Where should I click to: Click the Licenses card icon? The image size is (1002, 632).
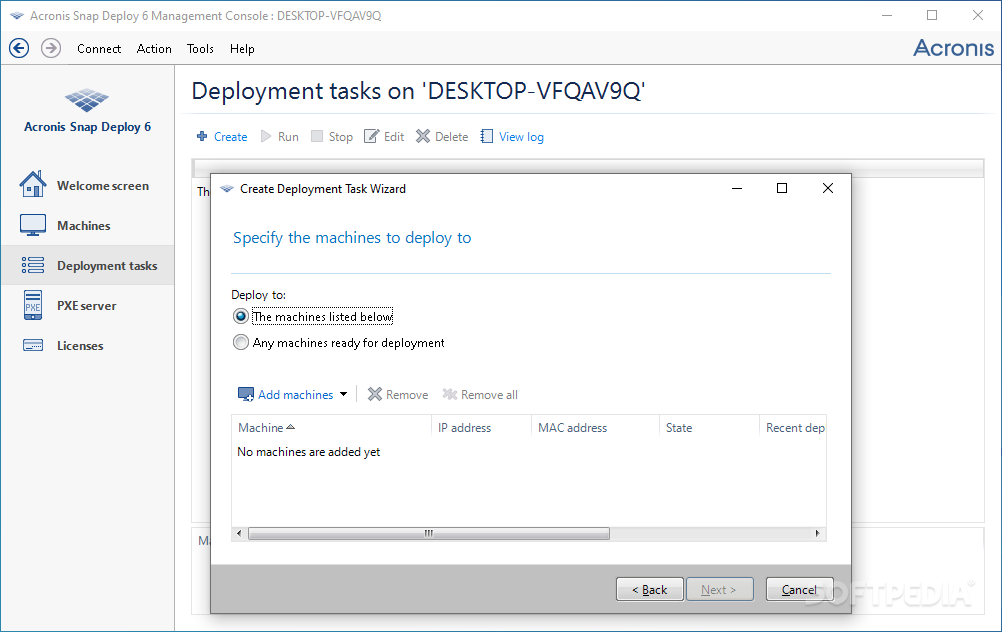(33, 345)
